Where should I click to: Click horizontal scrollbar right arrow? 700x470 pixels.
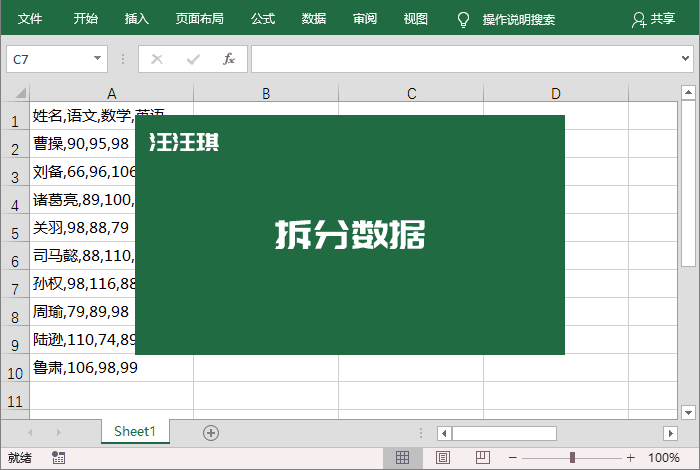tap(670, 433)
